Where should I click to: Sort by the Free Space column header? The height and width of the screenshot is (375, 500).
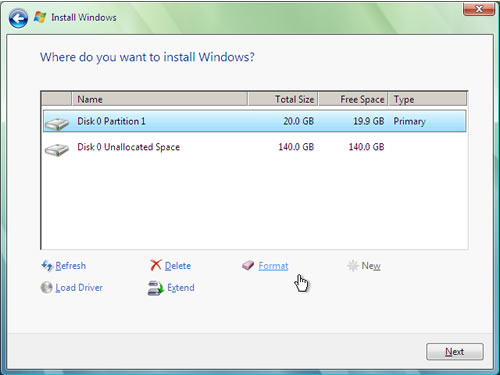coord(353,99)
